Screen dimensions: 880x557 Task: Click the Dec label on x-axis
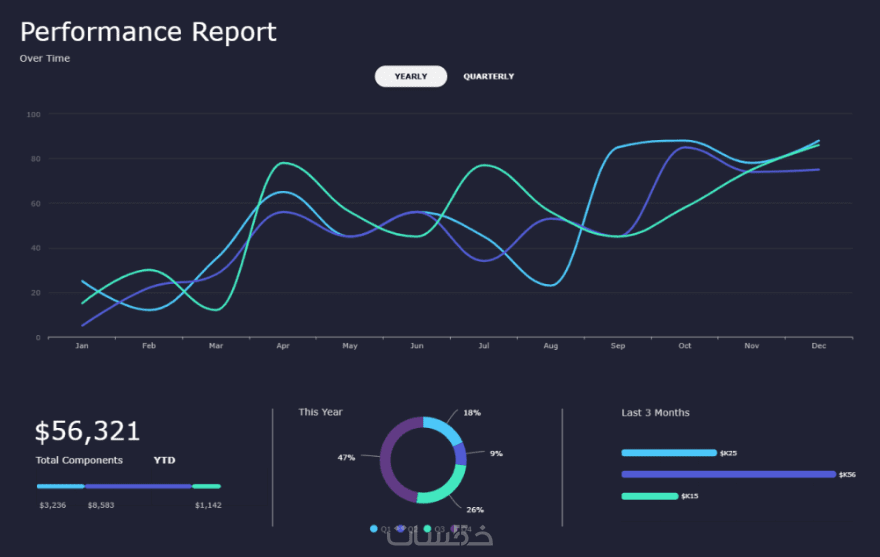point(818,346)
